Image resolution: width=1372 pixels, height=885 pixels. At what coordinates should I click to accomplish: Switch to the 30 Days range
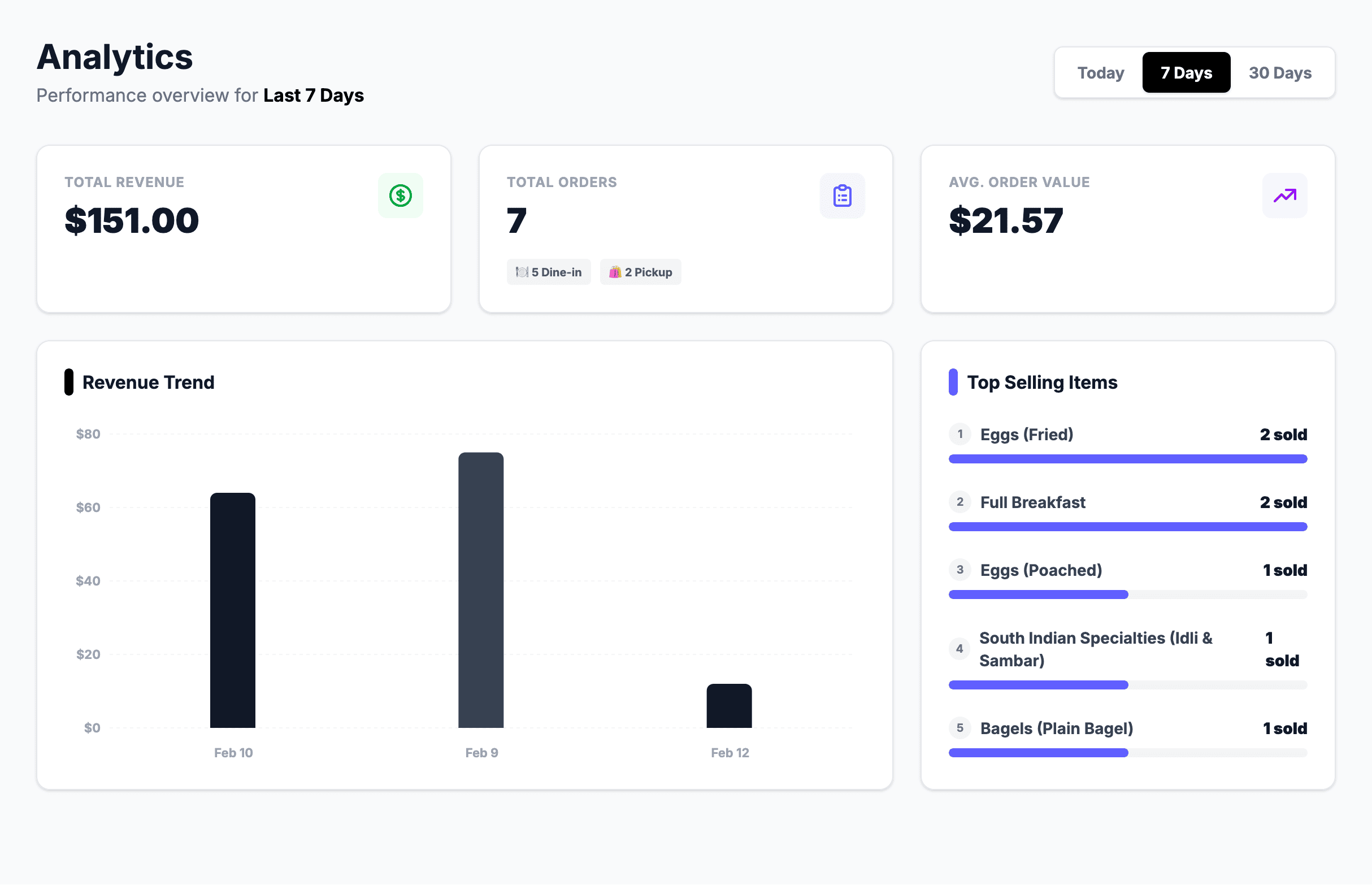click(1279, 73)
